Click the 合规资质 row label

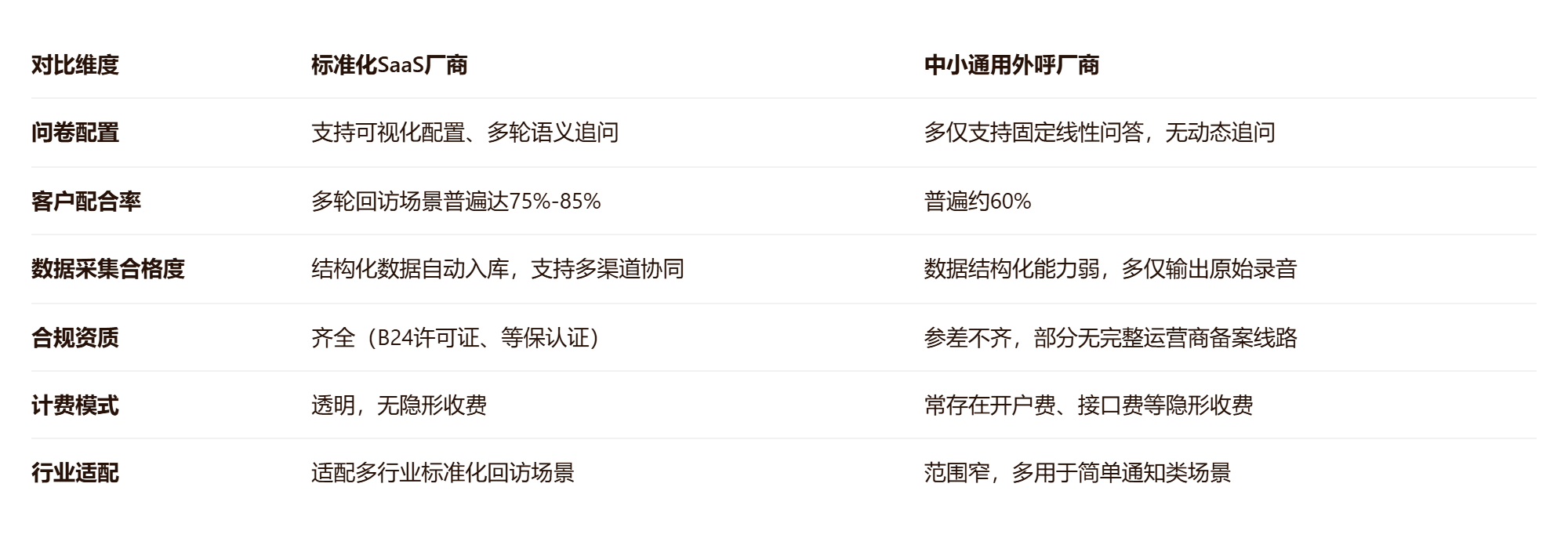(75, 338)
